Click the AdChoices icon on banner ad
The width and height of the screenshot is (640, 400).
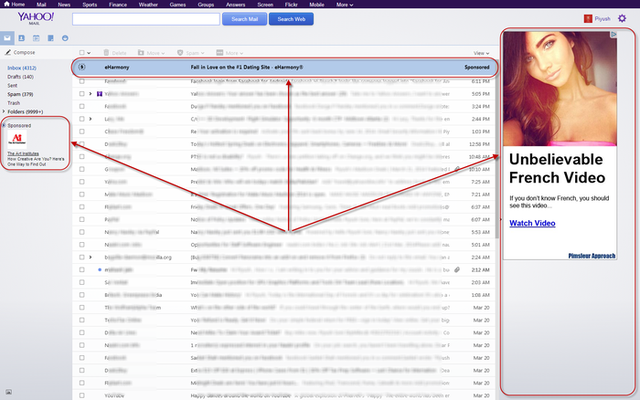point(614,33)
